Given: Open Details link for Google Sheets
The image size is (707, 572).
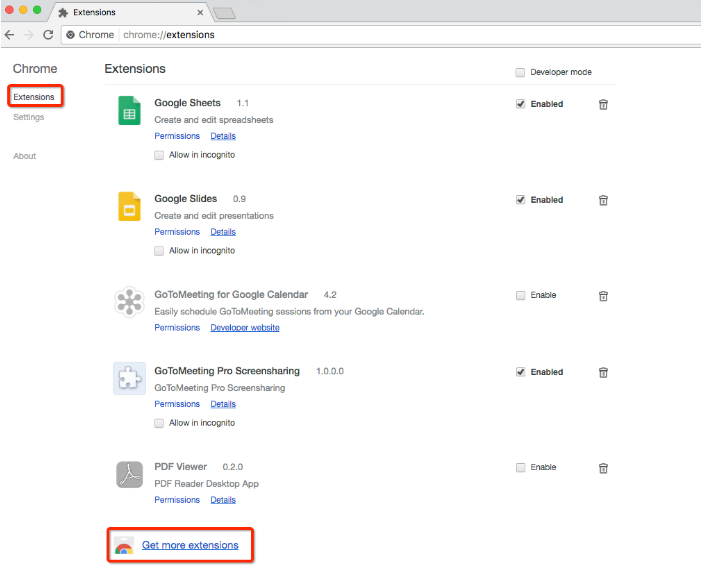Looking at the screenshot, I should [223, 136].
